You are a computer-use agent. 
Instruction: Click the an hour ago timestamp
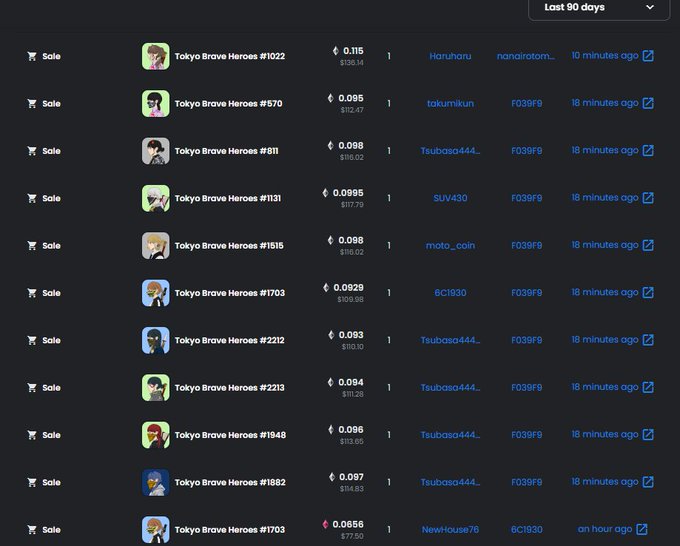605,529
